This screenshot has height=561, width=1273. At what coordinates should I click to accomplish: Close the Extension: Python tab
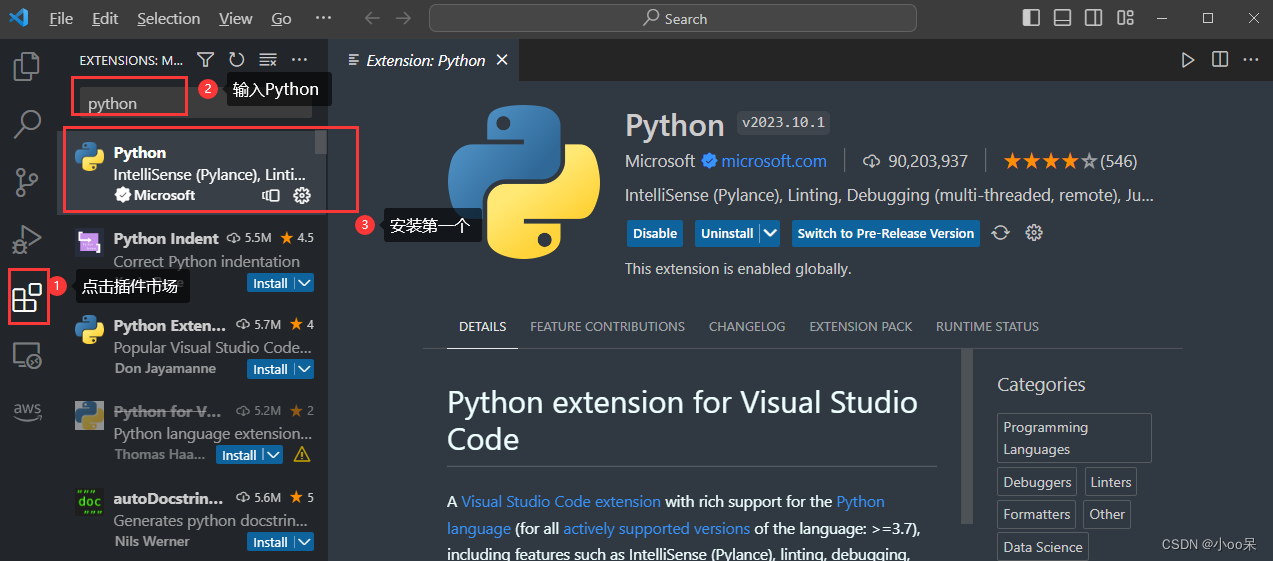pos(502,60)
